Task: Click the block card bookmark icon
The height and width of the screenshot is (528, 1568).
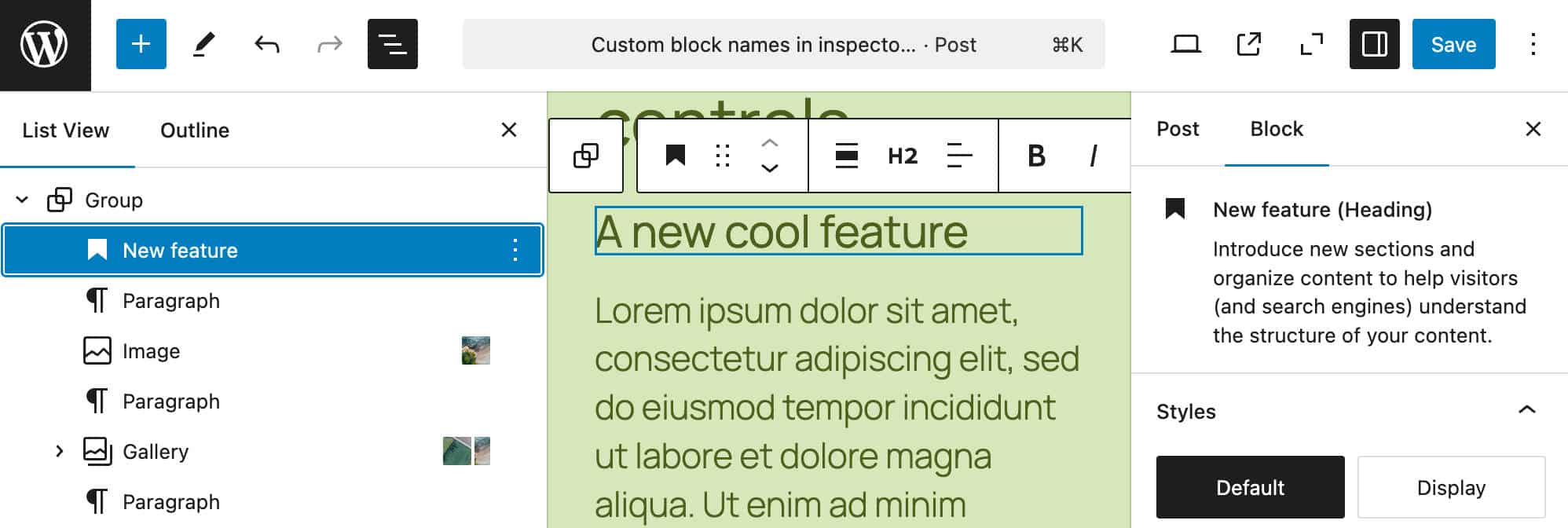Action: pyautogui.click(x=1175, y=209)
